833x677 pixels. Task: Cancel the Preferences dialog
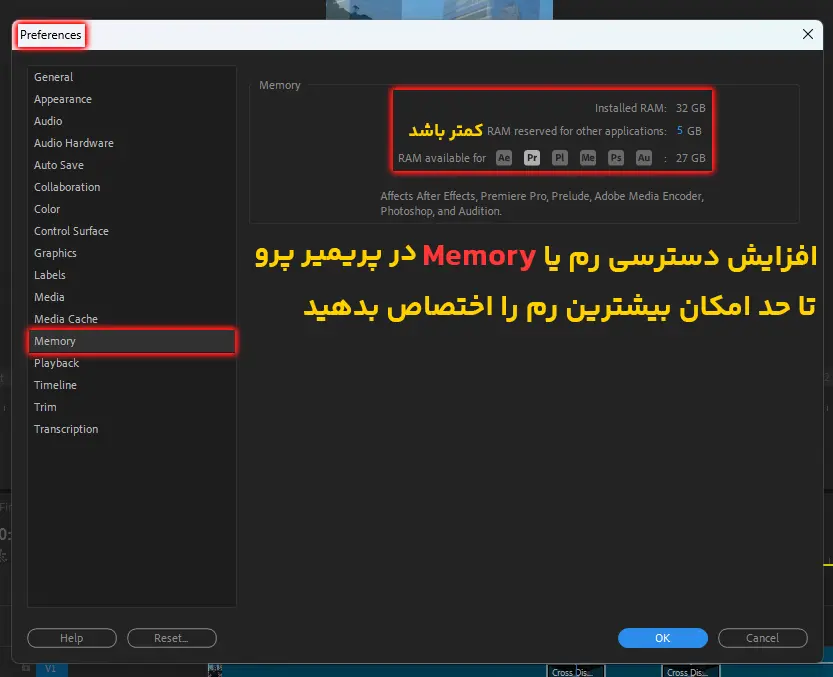click(762, 638)
